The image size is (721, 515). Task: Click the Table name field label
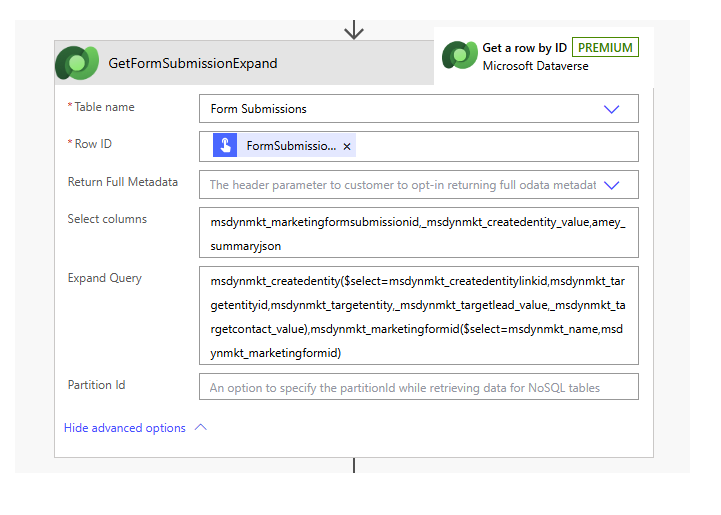click(x=104, y=107)
